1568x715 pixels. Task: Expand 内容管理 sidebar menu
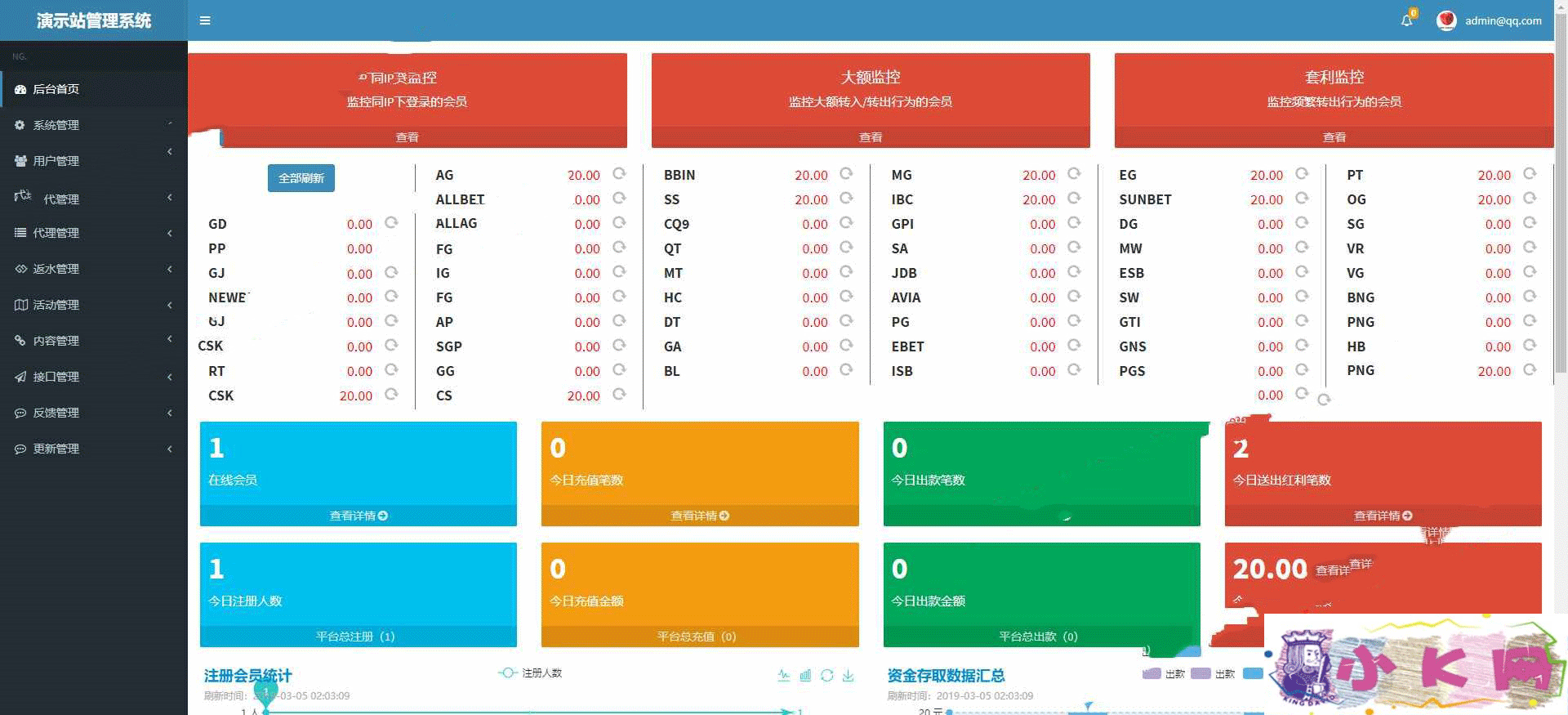[x=93, y=341]
